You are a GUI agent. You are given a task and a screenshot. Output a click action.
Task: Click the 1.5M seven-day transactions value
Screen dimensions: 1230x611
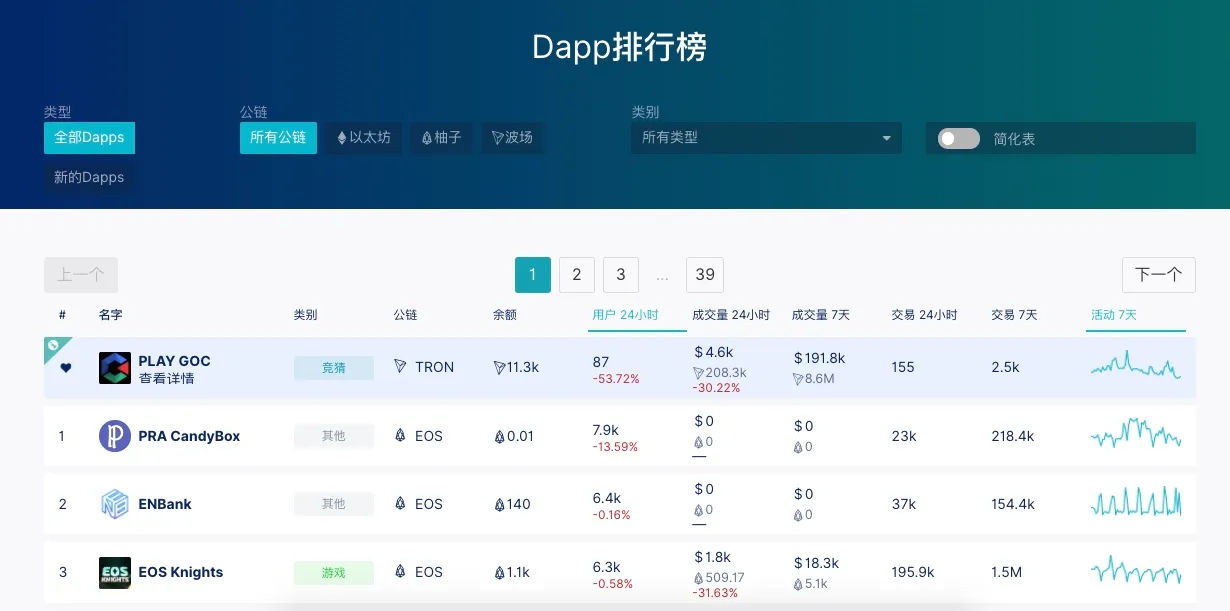point(1007,572)
